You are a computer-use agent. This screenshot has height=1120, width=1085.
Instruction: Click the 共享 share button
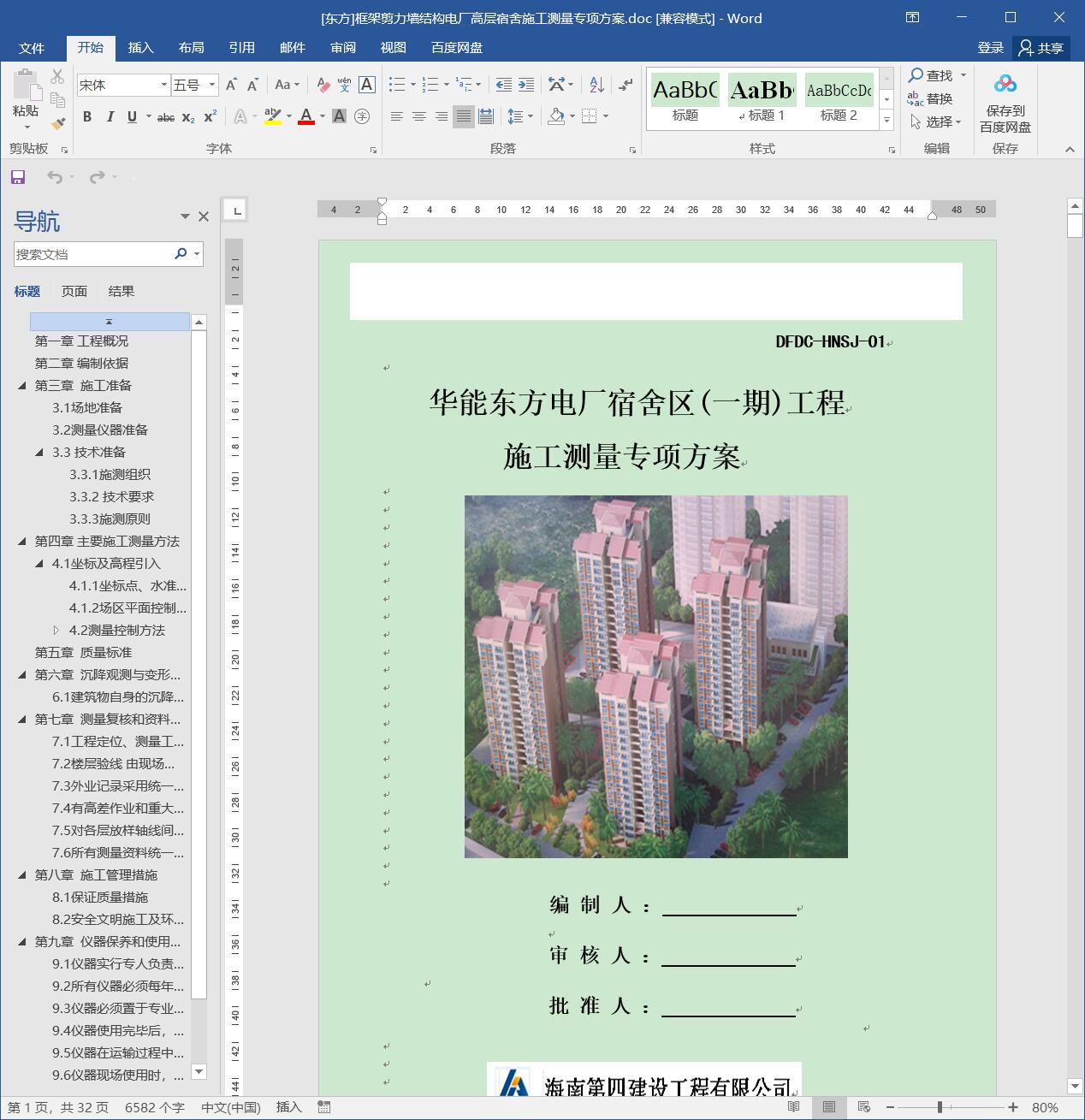click(x=1041, y=48)
